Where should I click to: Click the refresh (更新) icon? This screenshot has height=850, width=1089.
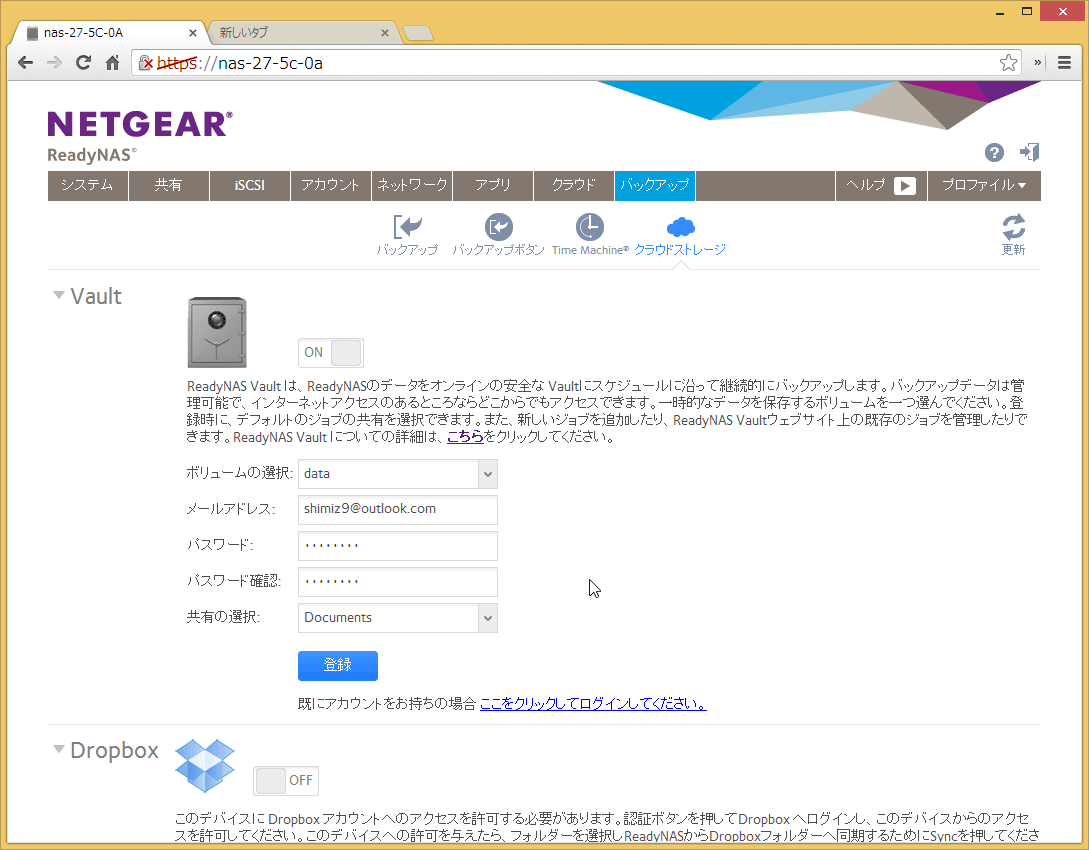(1013, 228)
